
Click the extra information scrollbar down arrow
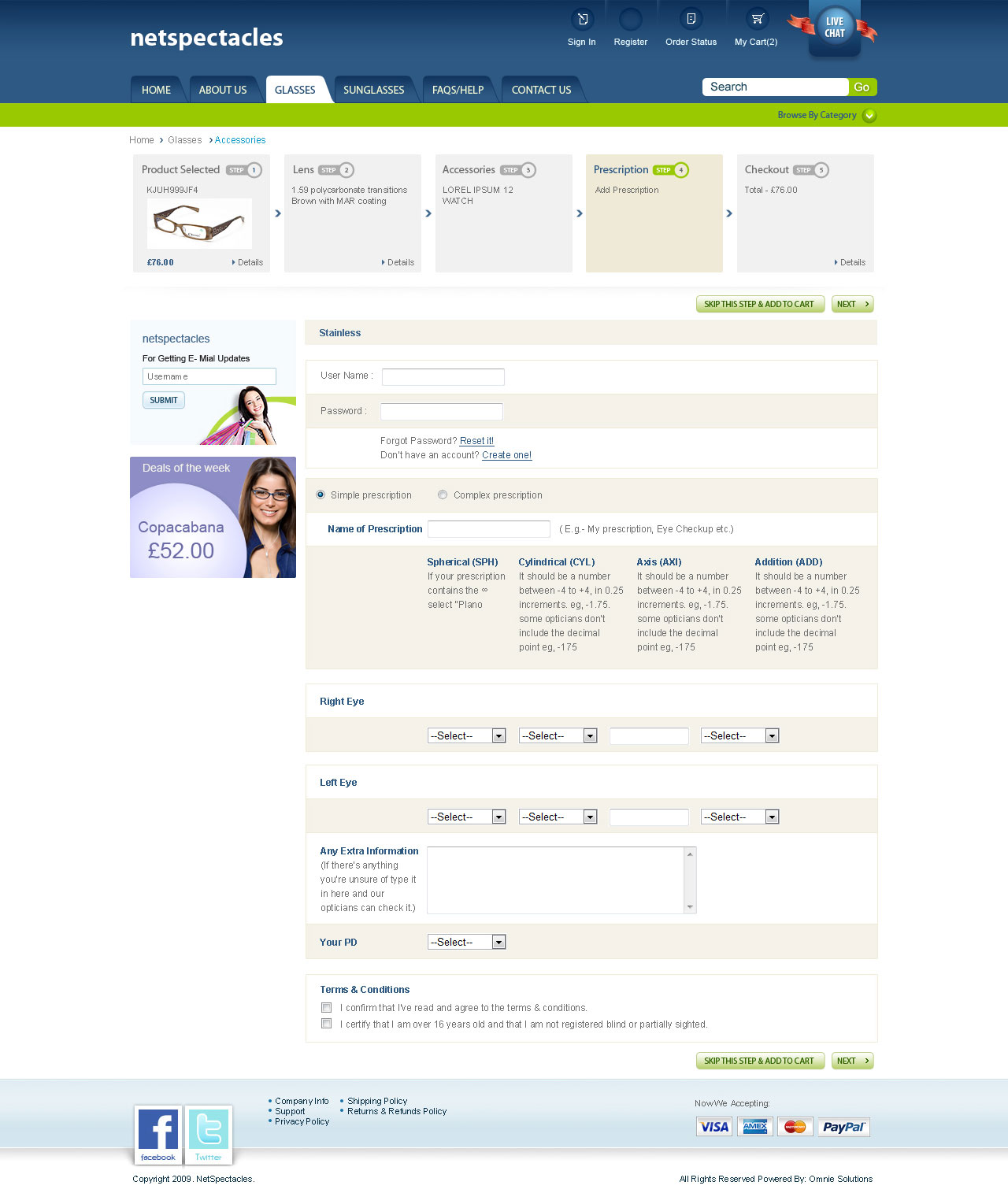(x=690, y=907)
